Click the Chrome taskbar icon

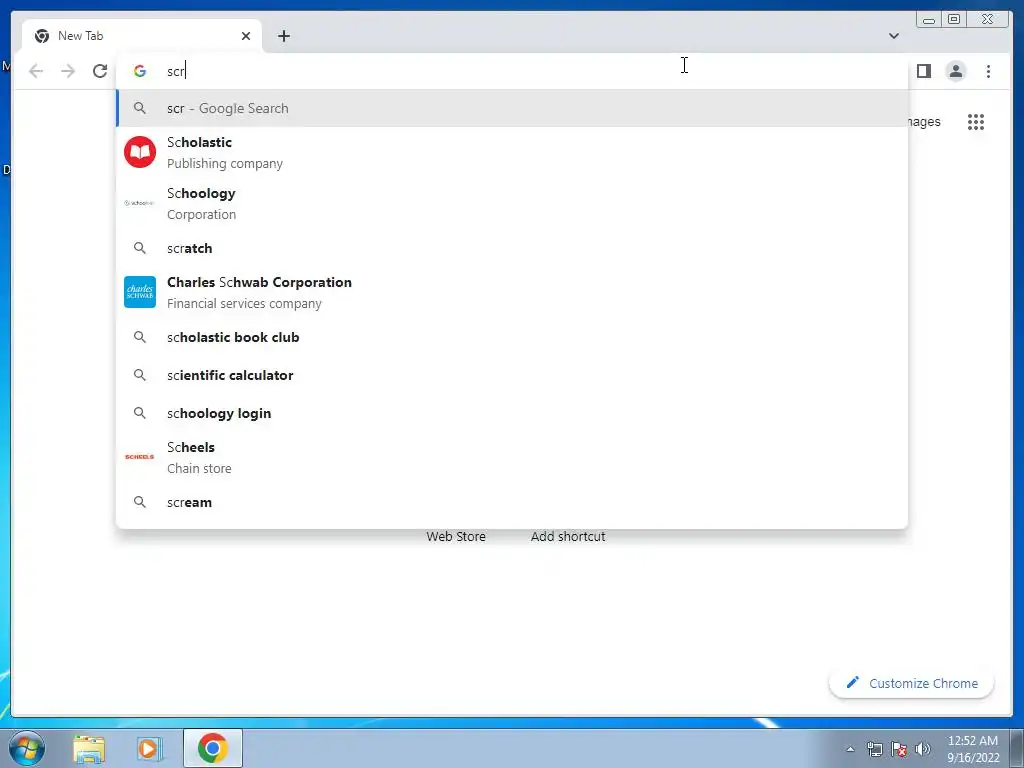(213, 748)
